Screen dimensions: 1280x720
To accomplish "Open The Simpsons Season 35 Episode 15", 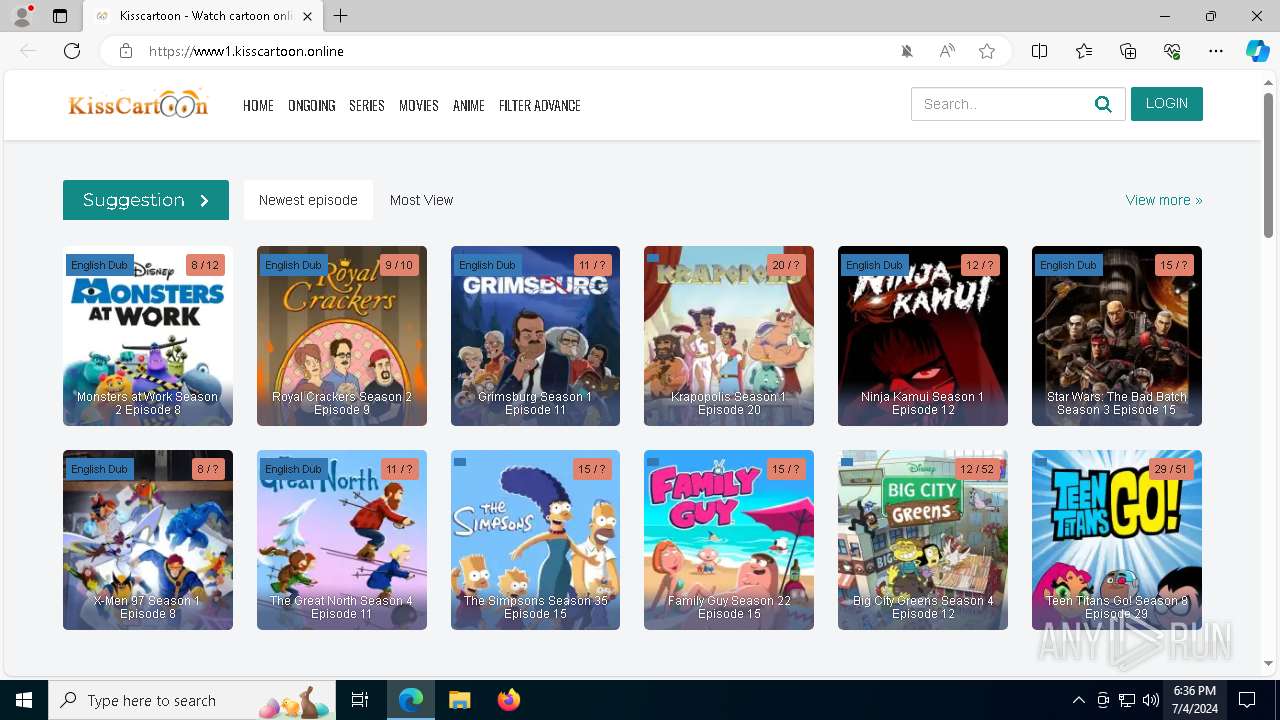I will (535, 540).
